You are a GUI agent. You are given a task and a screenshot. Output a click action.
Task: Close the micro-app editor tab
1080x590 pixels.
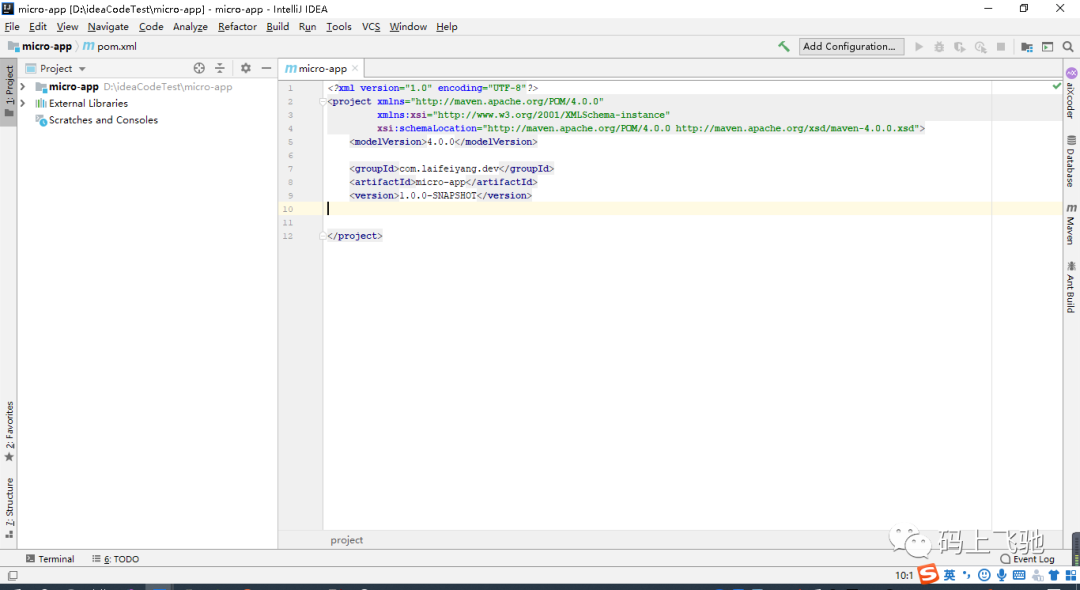pyautogui.click(x=355, y=68)
